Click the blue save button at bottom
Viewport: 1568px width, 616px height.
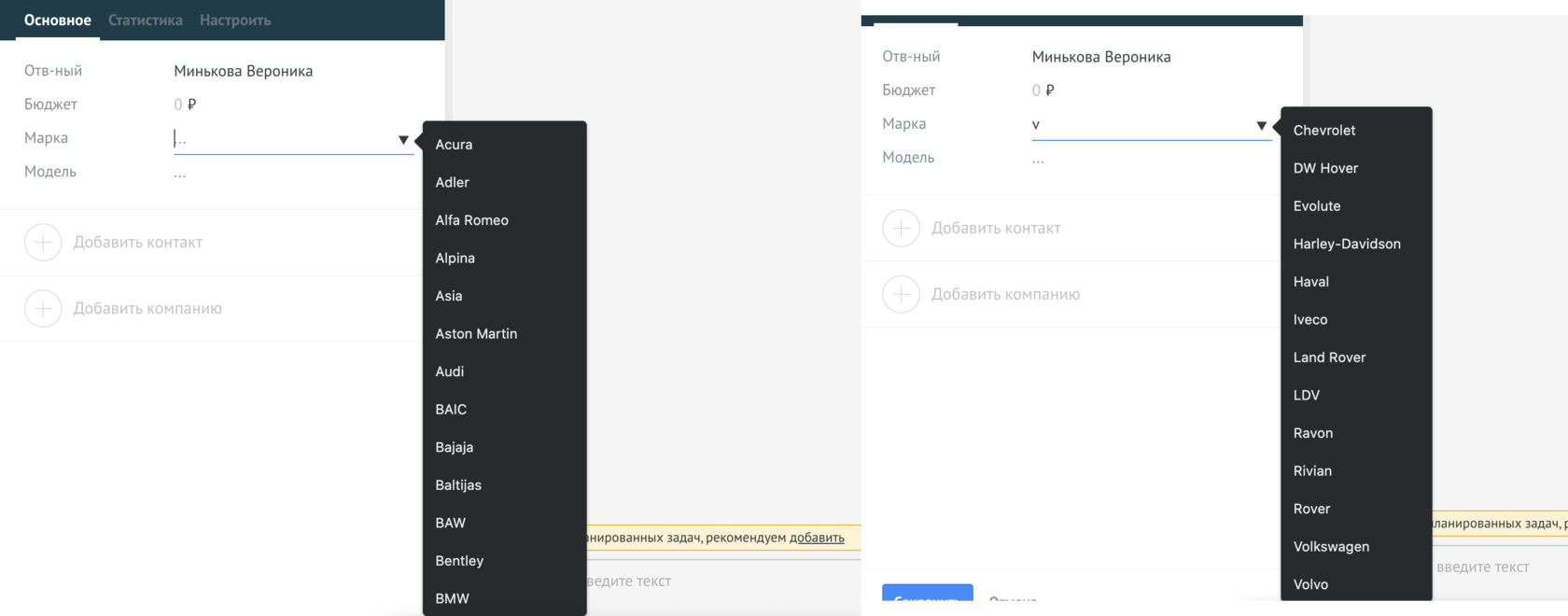[x=927, y=595]
